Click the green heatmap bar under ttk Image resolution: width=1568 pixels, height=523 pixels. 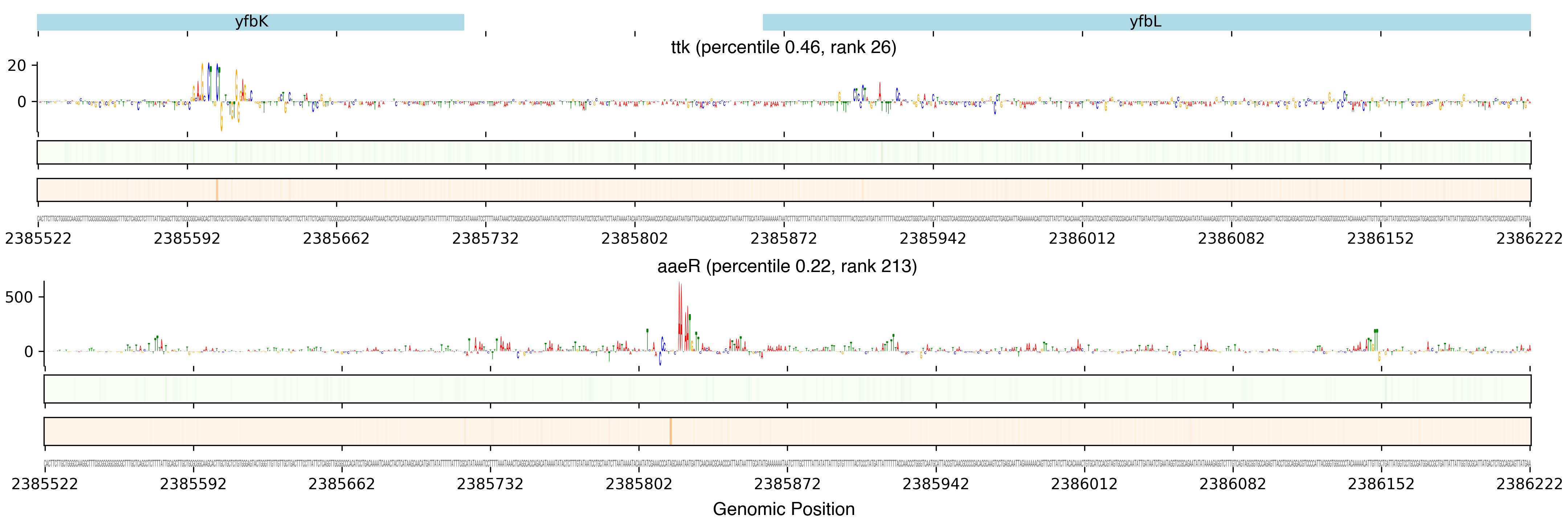point(783,152)
